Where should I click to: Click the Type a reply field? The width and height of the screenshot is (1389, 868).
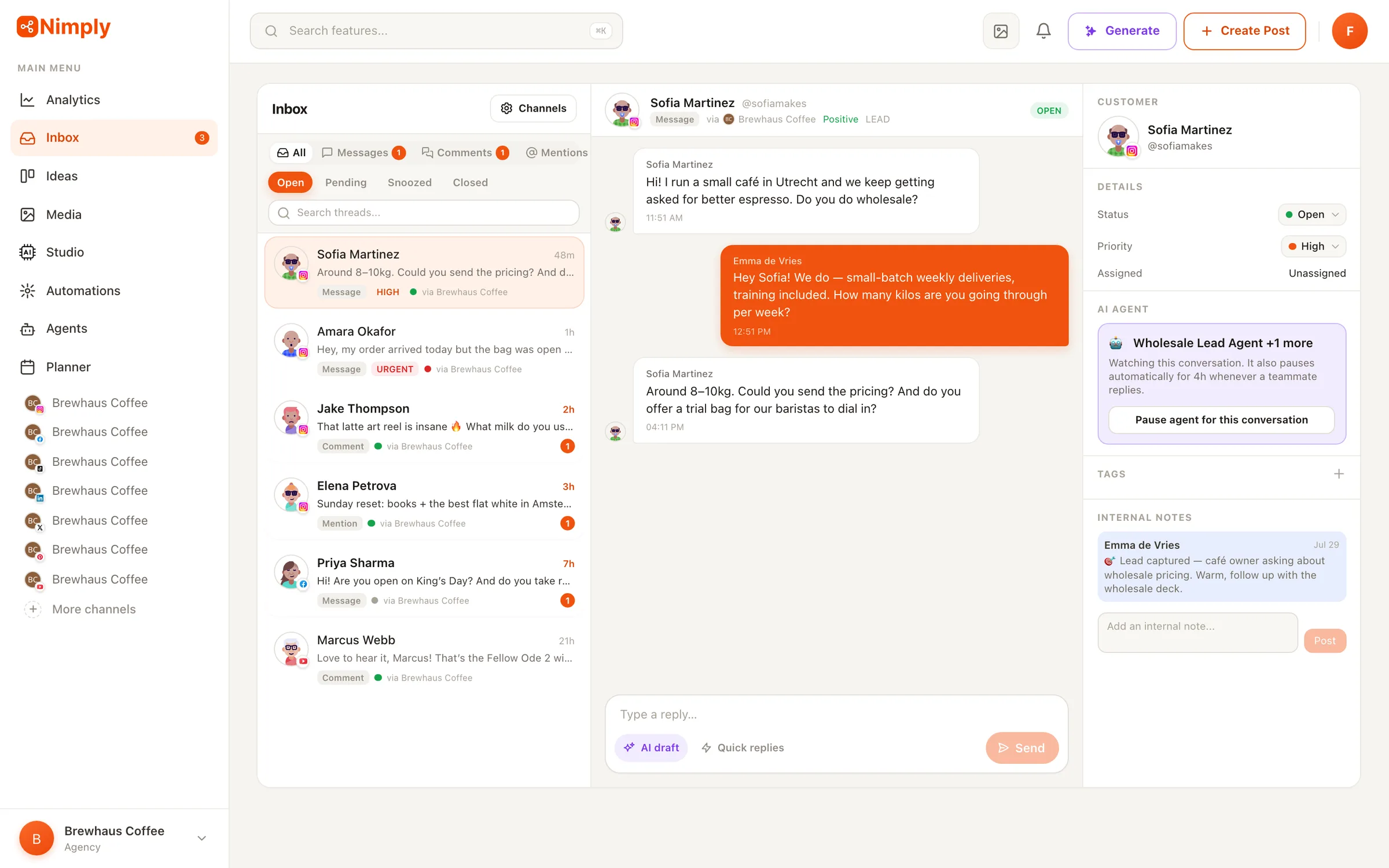[x=836, y=715]
